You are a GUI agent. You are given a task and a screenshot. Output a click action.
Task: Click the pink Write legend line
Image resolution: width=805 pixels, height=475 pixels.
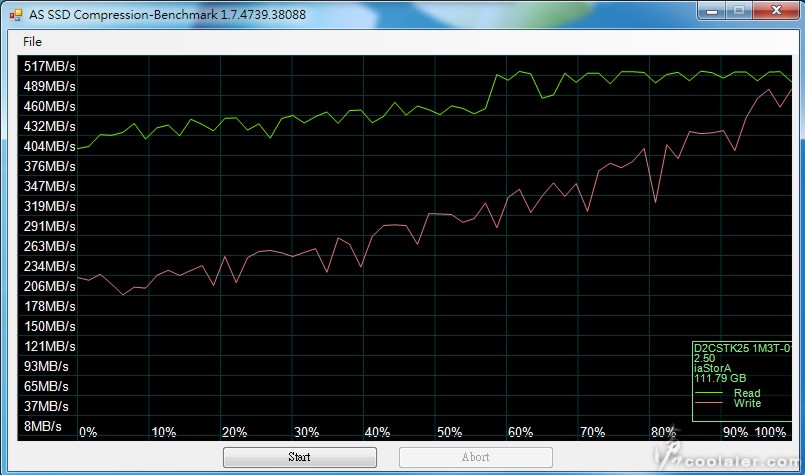click(x=708, y=403)
